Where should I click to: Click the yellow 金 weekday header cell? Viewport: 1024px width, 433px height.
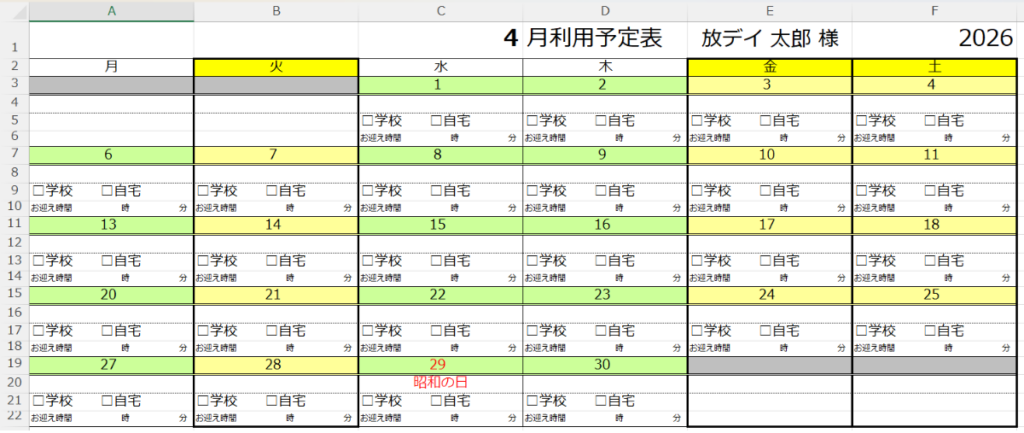tap(770, 67)
